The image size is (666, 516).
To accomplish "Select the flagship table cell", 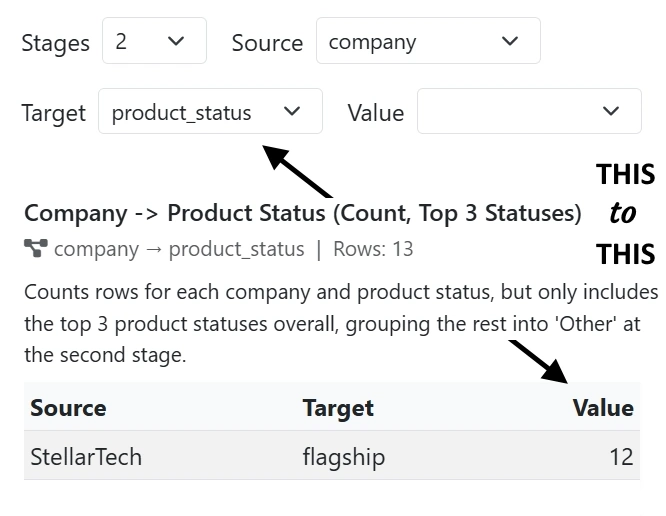I will click(344, 457).
